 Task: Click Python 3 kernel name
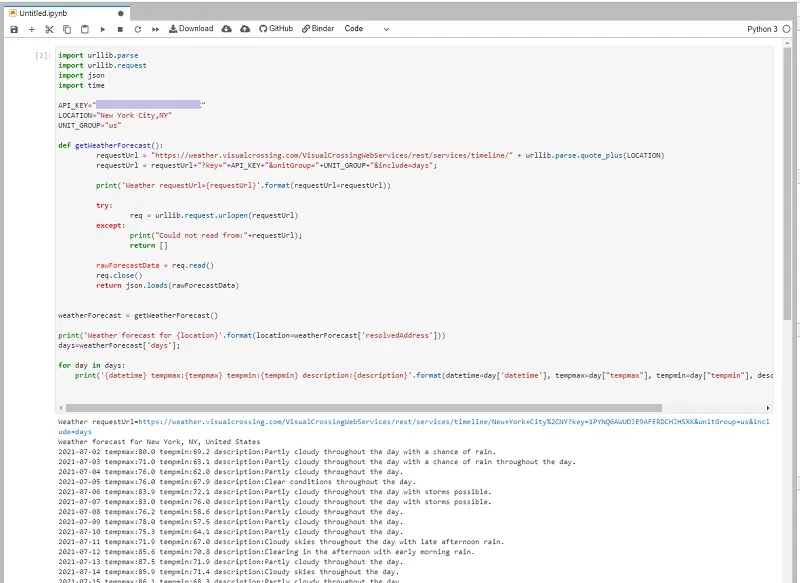coord(761,29)
